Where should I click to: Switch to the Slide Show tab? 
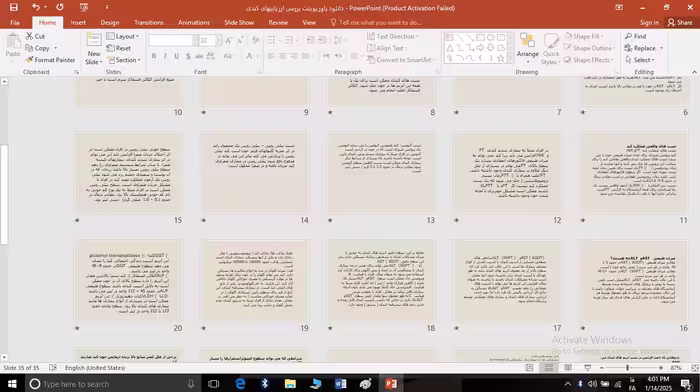[x=239, y=22]
